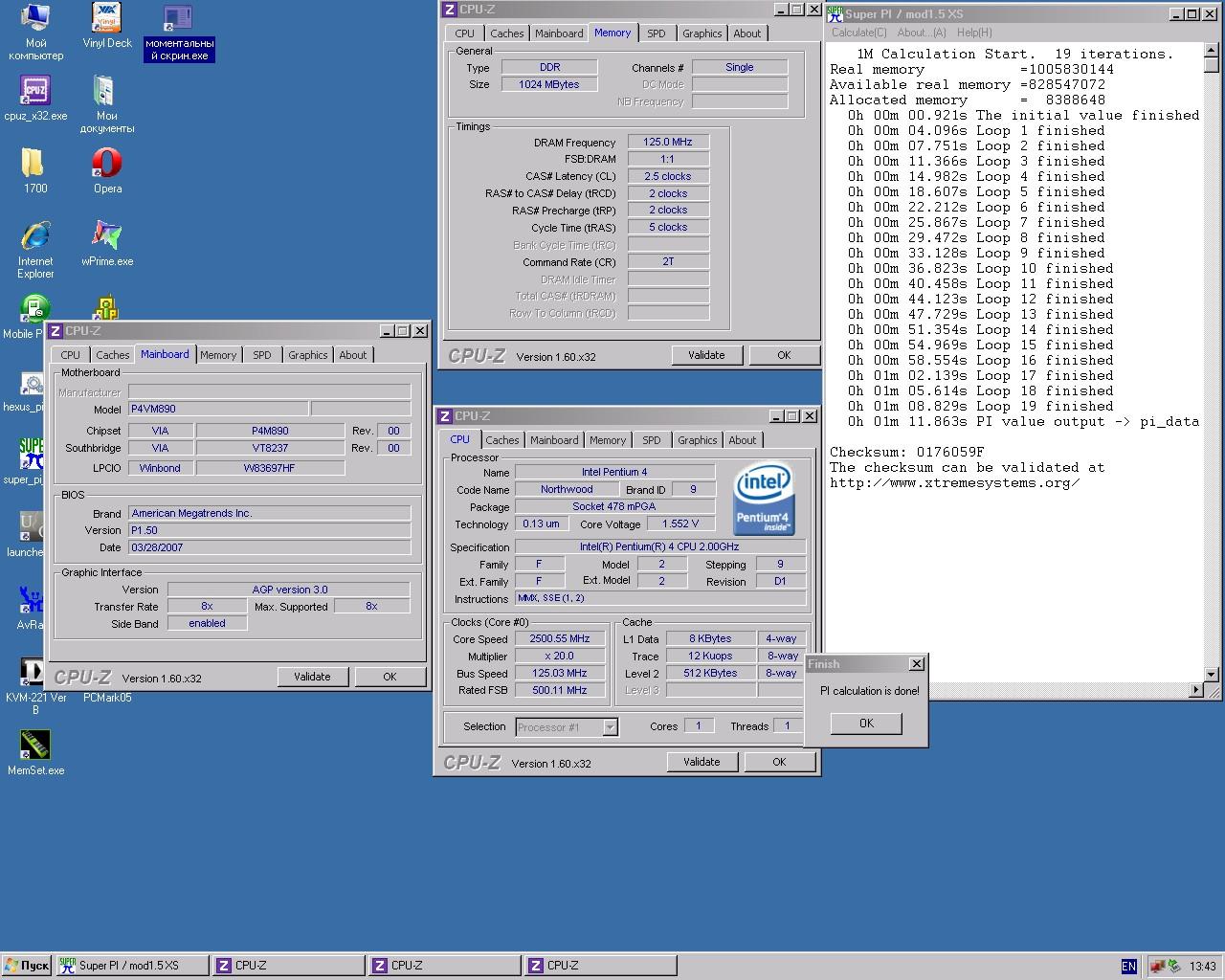
Task: Open the KVM-221 desktop icon
Action: click(x=35, y=685)
